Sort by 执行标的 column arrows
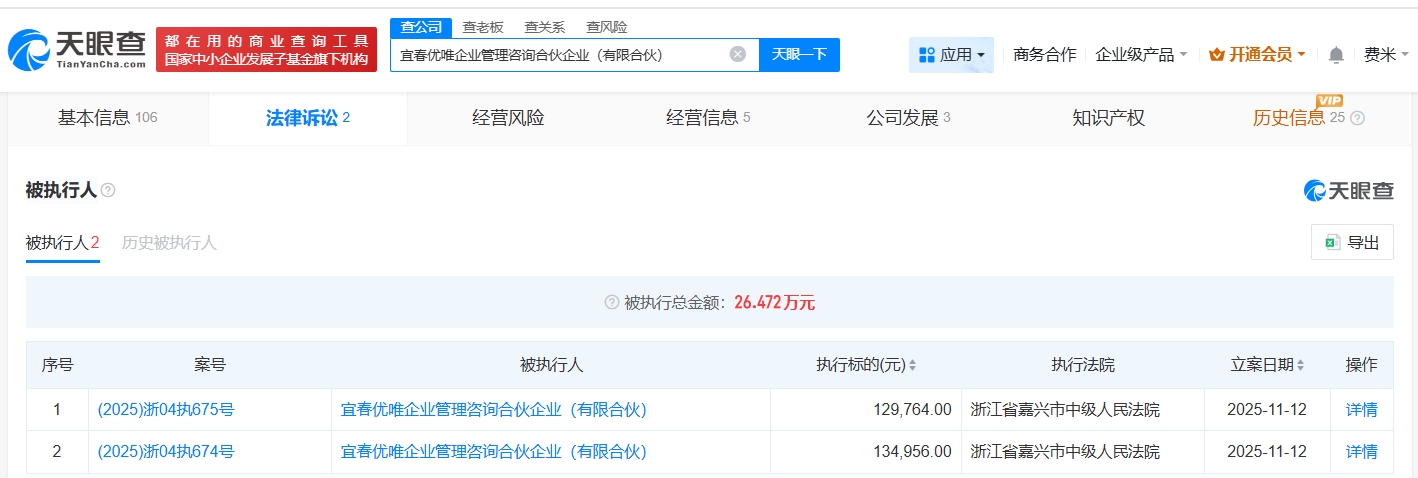 (x=912, y=366)
